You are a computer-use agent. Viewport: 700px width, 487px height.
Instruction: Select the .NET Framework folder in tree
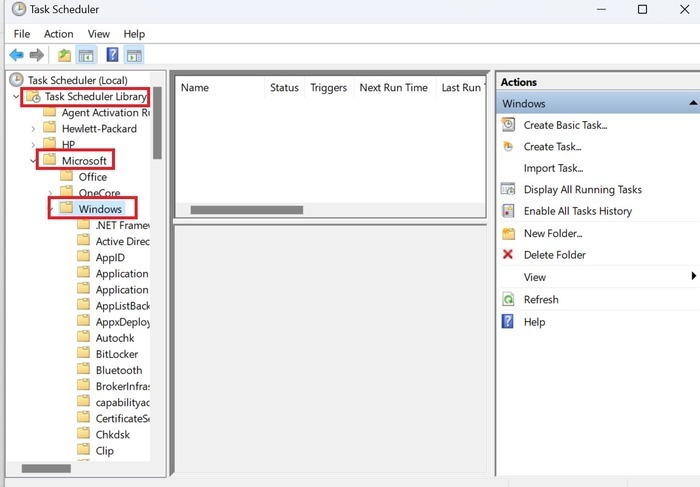(x=122, y=225)
